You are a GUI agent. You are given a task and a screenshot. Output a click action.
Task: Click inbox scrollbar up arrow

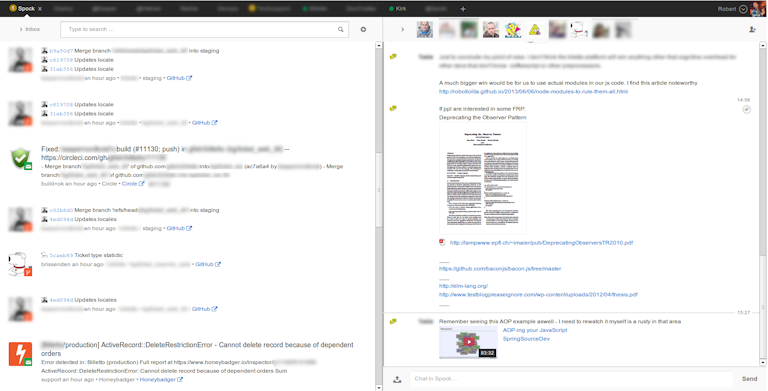coord(379,45)
